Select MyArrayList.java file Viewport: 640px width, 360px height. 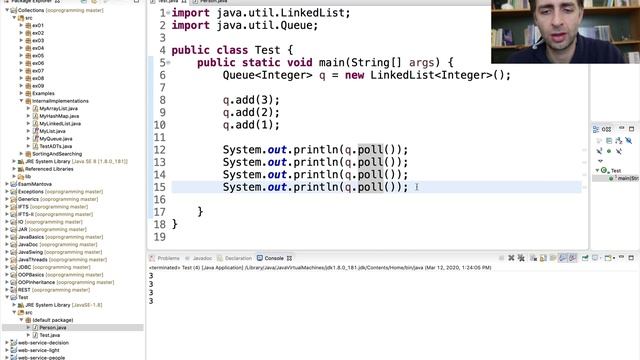pos(58,109)
